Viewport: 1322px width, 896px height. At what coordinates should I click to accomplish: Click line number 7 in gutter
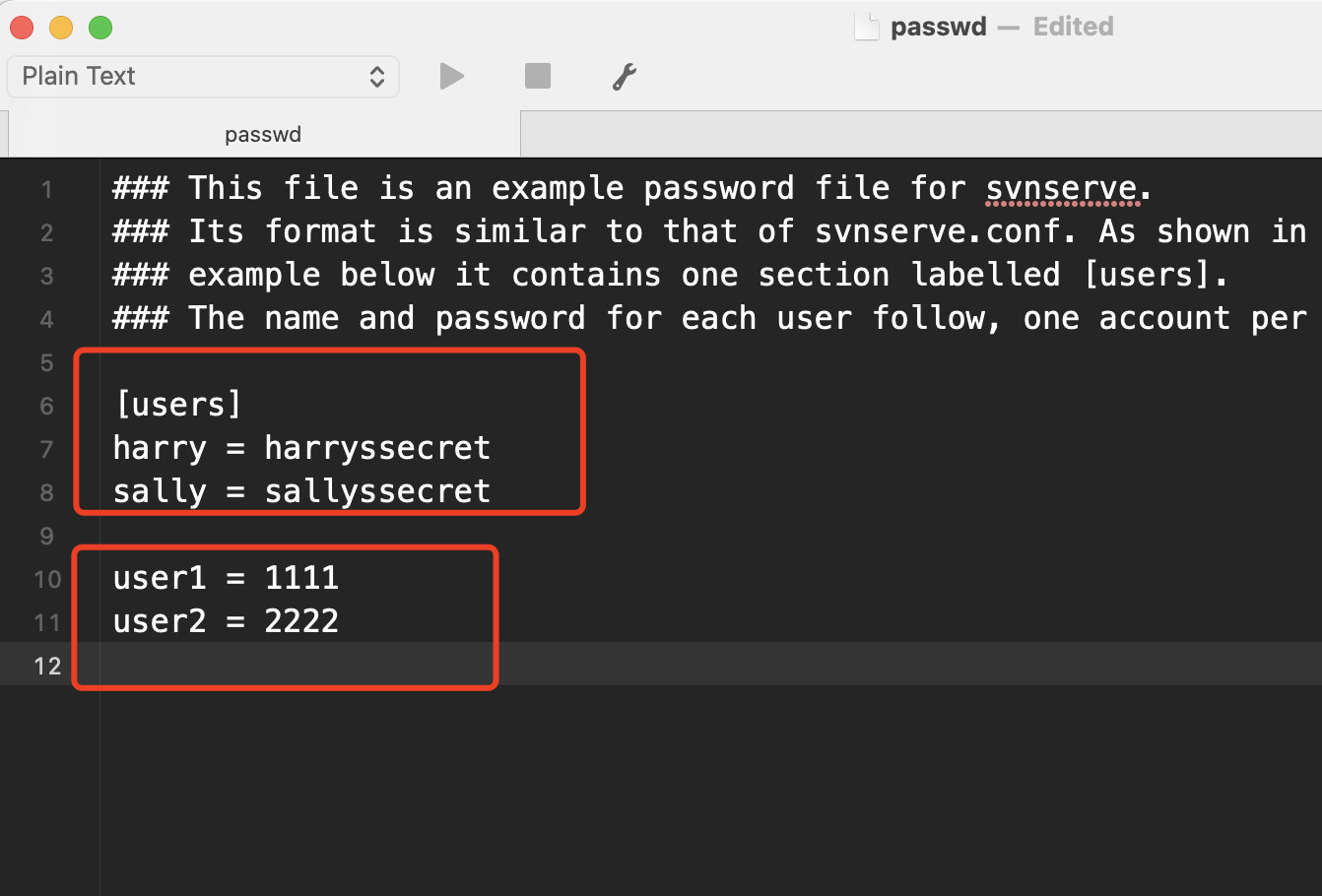[46, 449]
